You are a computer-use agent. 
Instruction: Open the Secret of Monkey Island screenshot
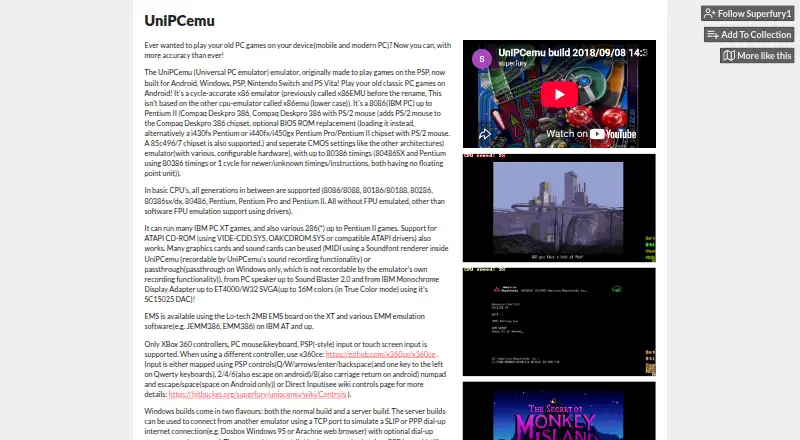[x=559, y=411]
